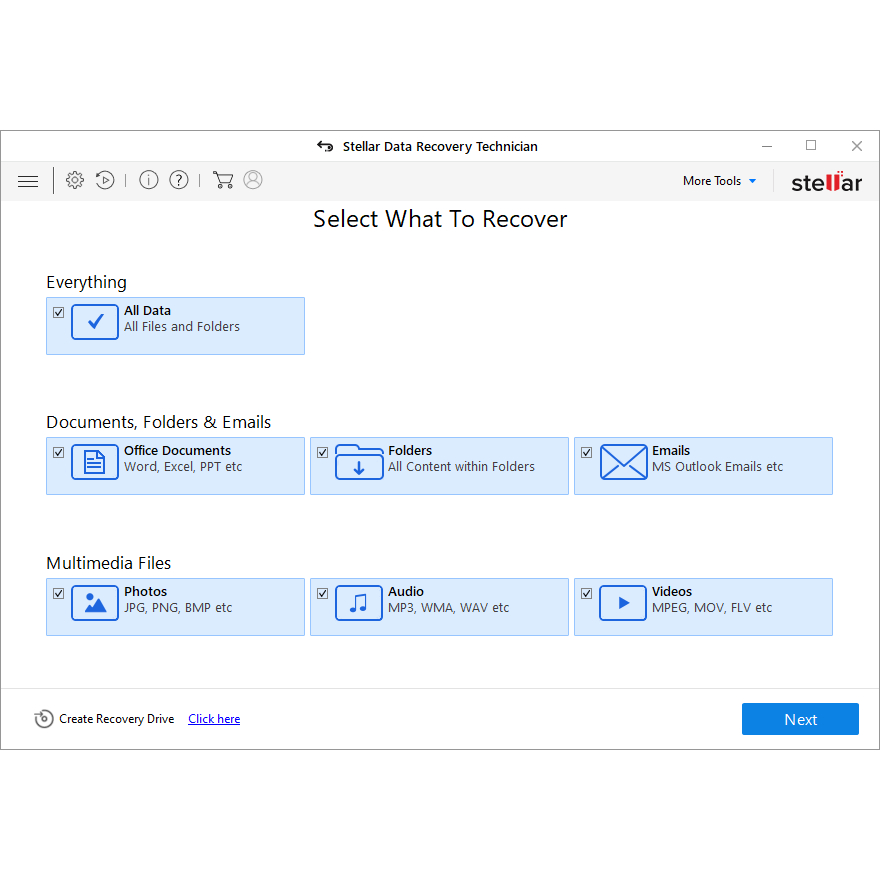Viewport: 880px width, 880px height.
Task: Click the 'Word, Excel, PPT etc' text
Action: 183,467
